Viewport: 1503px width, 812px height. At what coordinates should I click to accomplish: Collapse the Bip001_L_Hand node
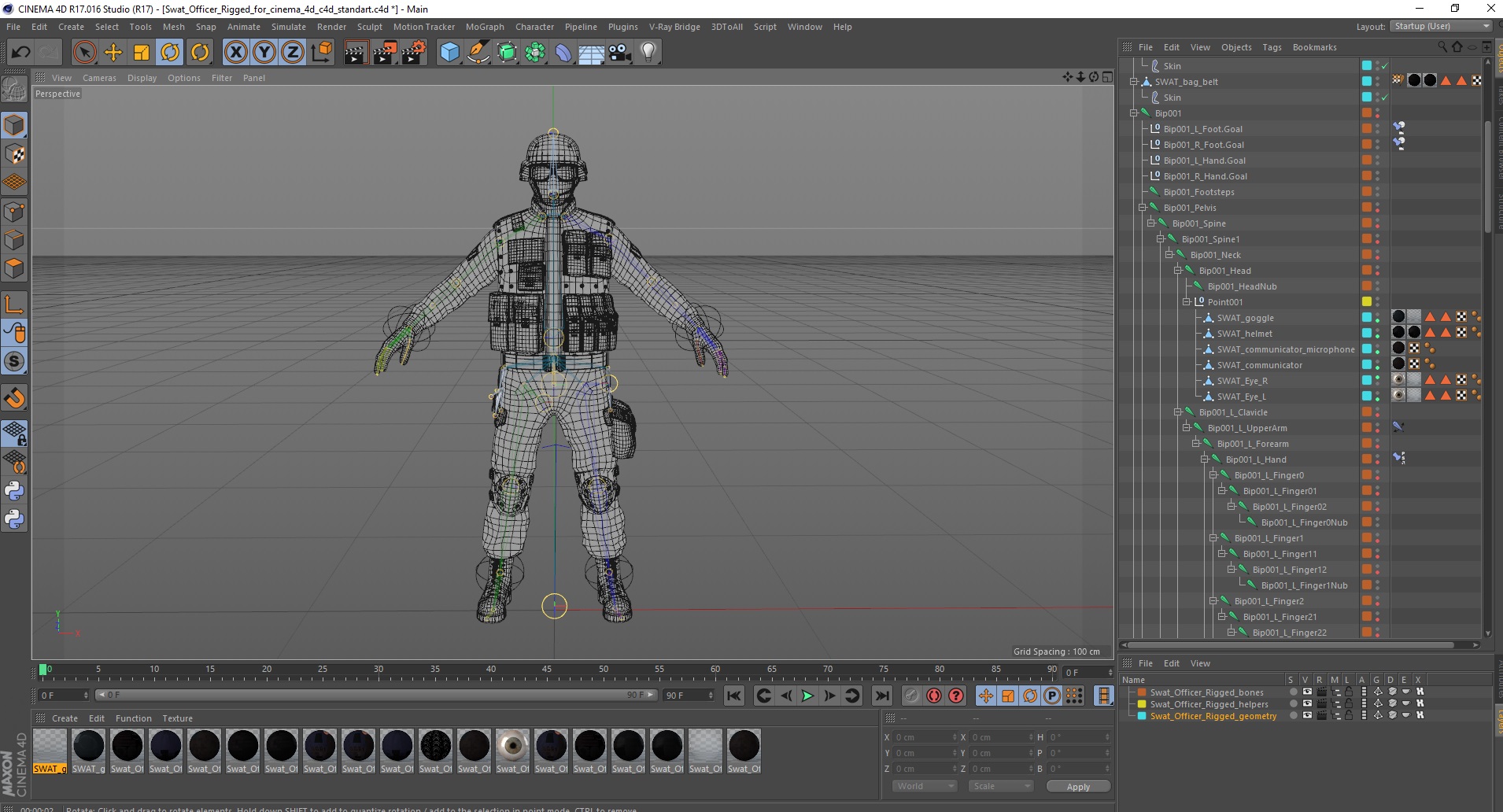(1205, 460)
